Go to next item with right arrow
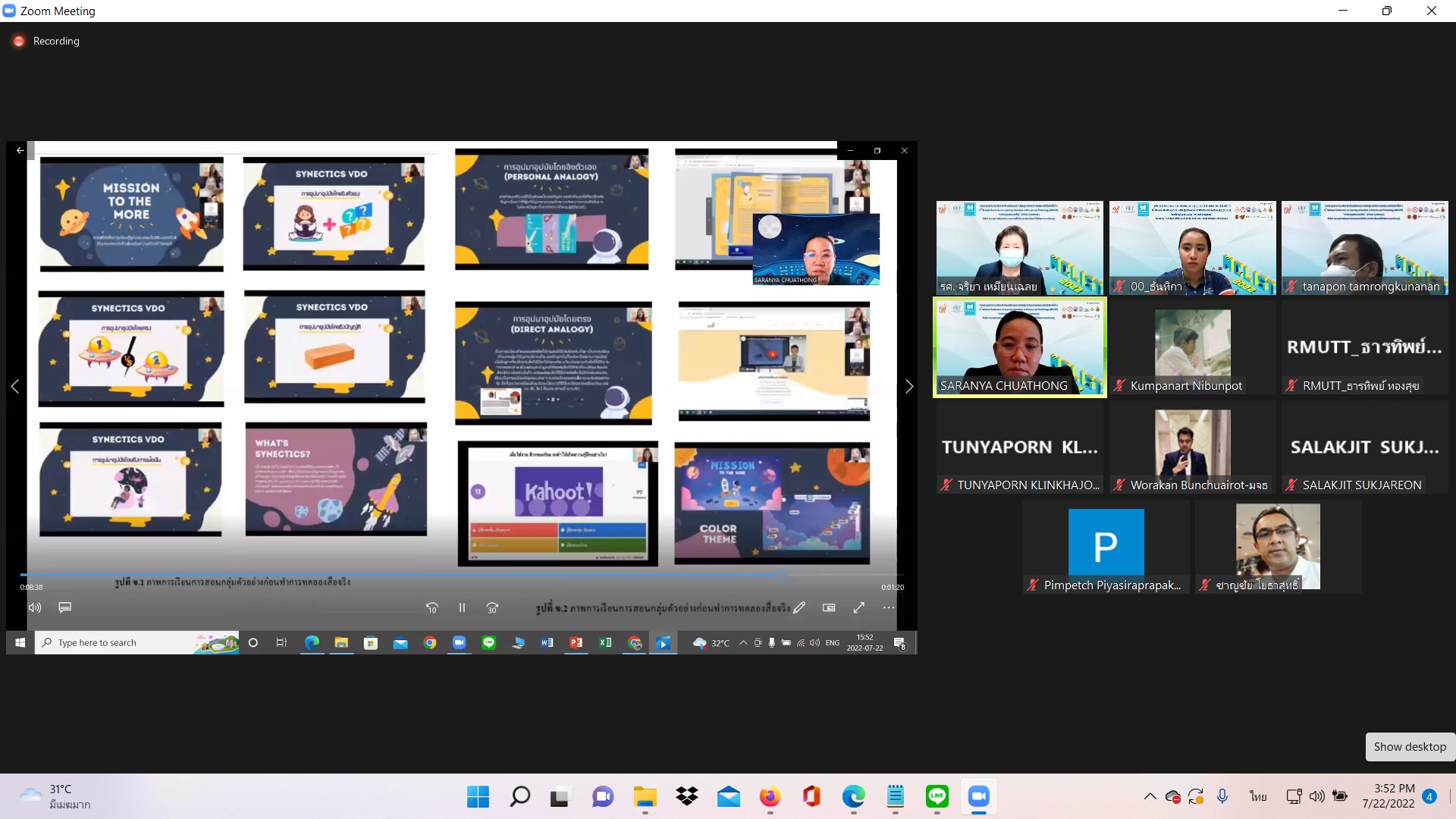This screenshot has width=1456, height=819. pos(909,387)
